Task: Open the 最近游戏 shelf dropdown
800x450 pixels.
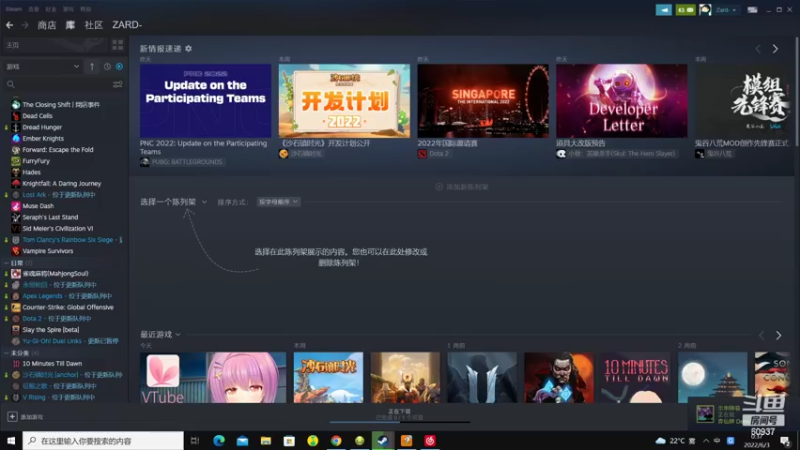Action: click(160, 335)
